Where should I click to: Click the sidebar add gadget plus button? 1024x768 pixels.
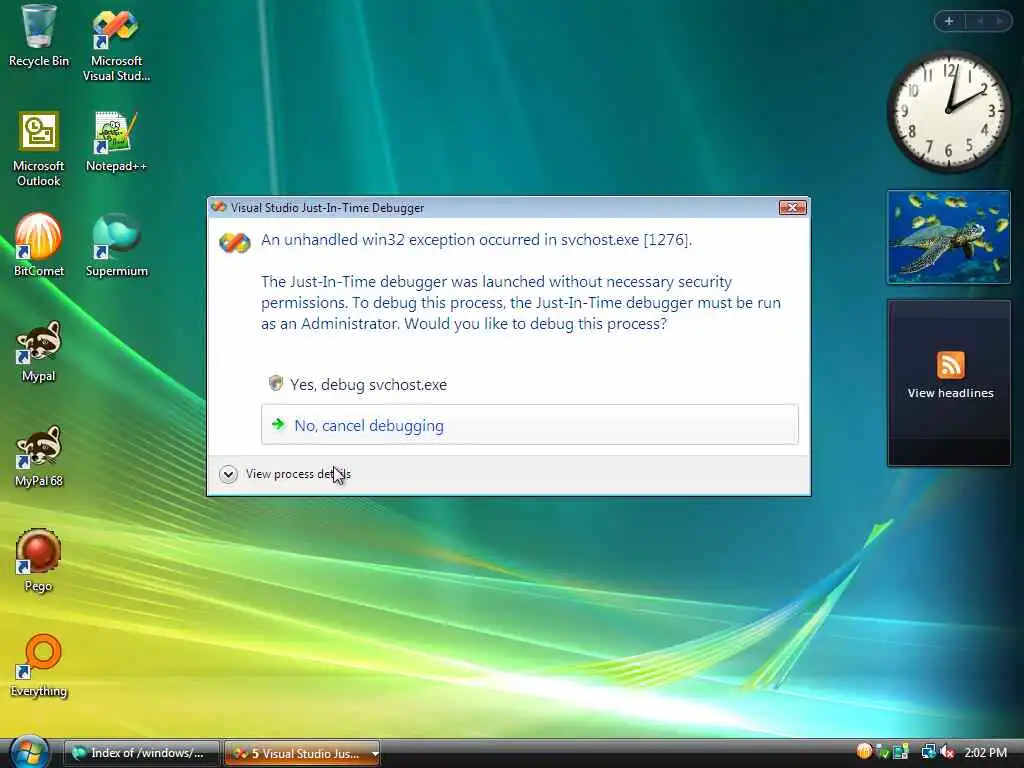click(949, 22)
